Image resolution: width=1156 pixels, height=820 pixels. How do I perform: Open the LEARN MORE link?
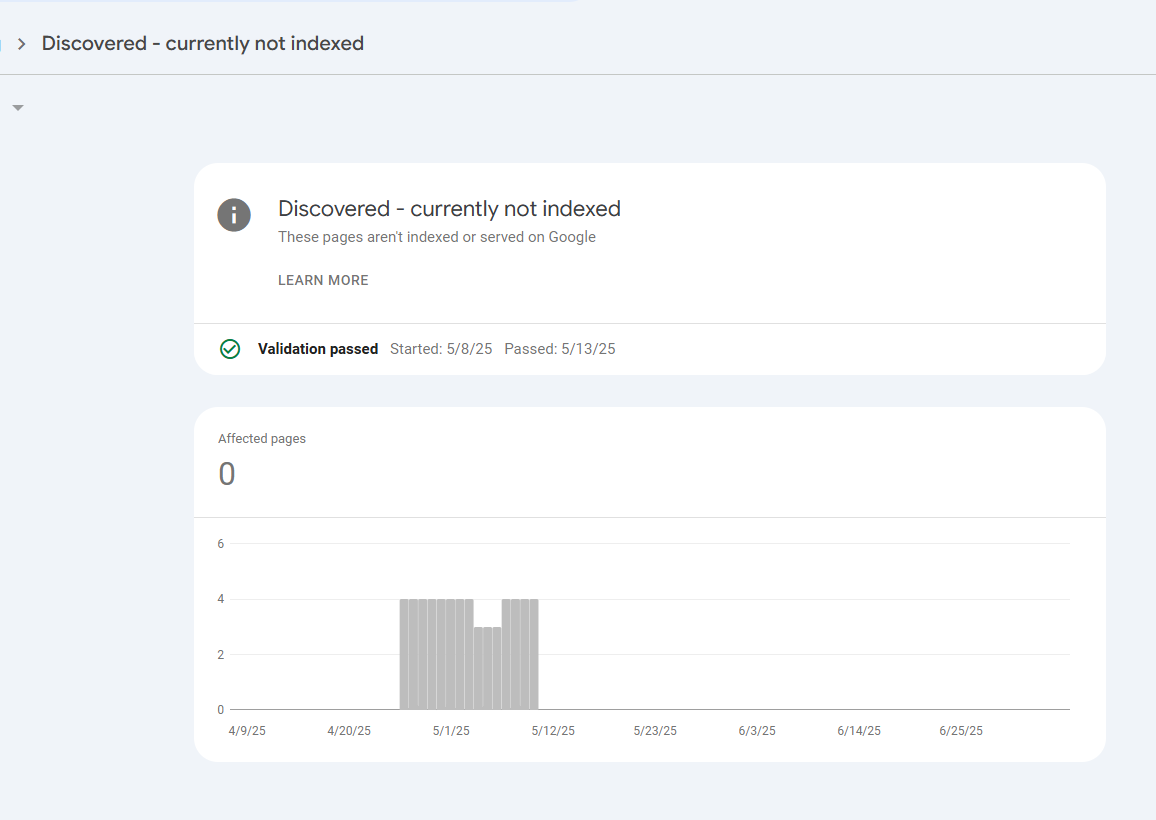(323, 280)
